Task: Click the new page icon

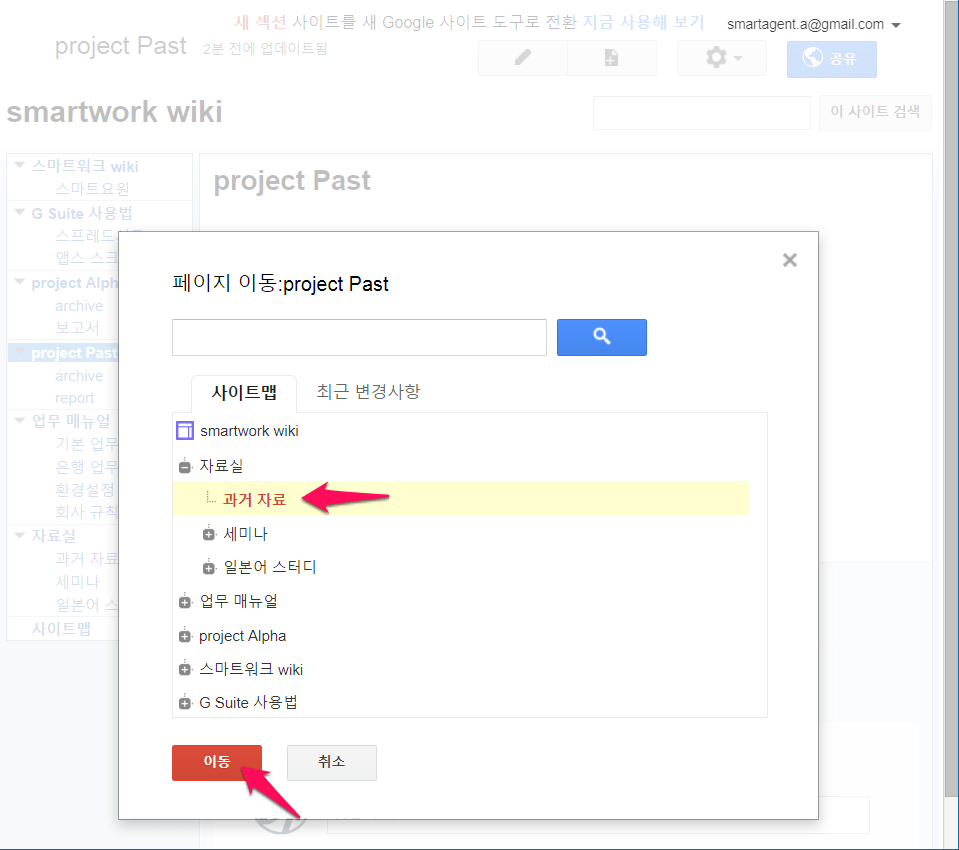Action: 611,59
